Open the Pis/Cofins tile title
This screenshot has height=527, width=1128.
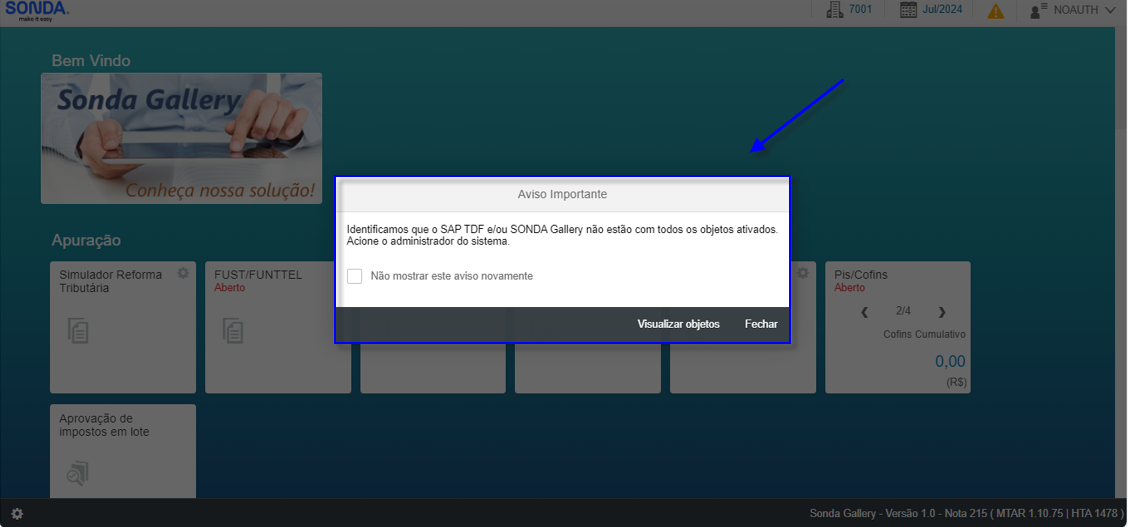(x=860, y=275)
